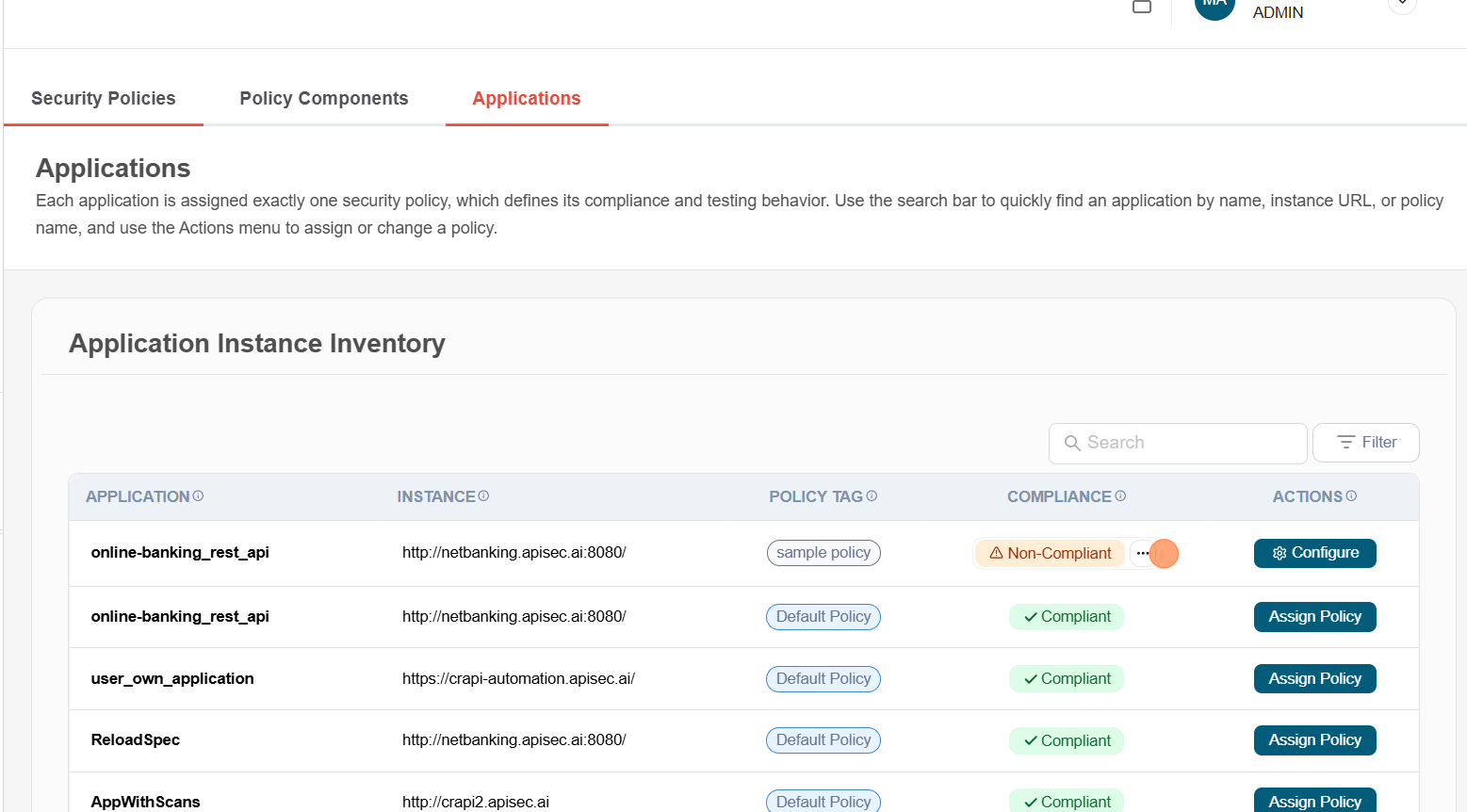
Task: Click Assign Policy for ReloadSpec
Action: pos(1314,740)
